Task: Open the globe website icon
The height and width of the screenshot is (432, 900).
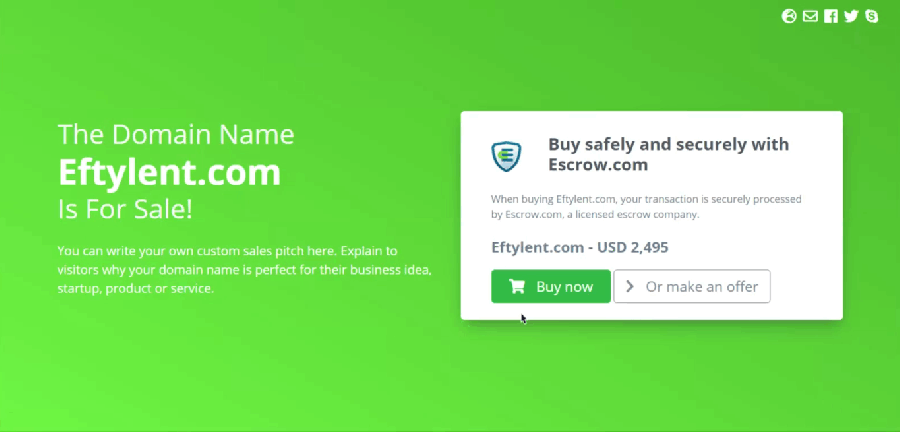Action: pos(789,17)
